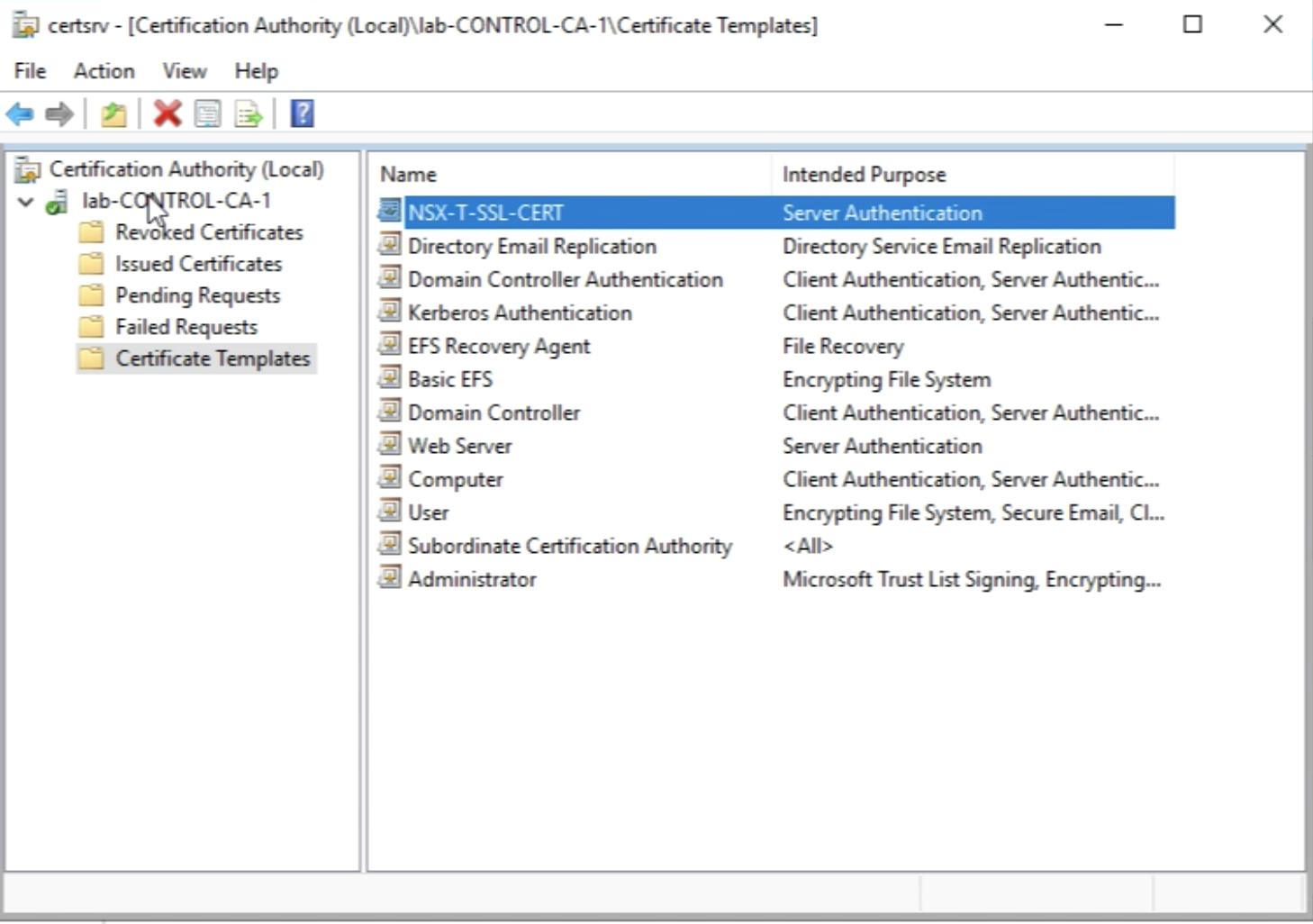
Task: Click the Help question mark icon
Action: (x=303, y=113)
